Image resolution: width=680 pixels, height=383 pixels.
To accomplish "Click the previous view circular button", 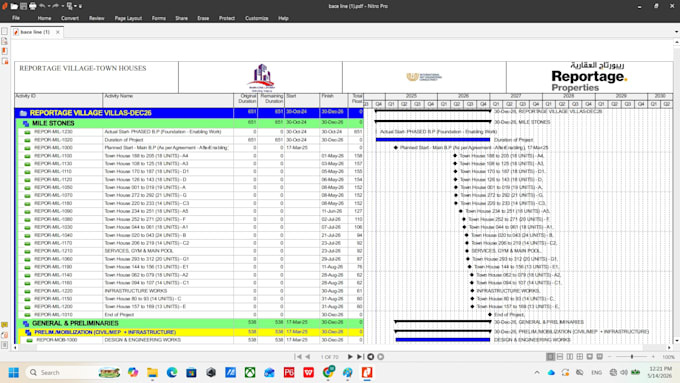I will click(370, 357).
